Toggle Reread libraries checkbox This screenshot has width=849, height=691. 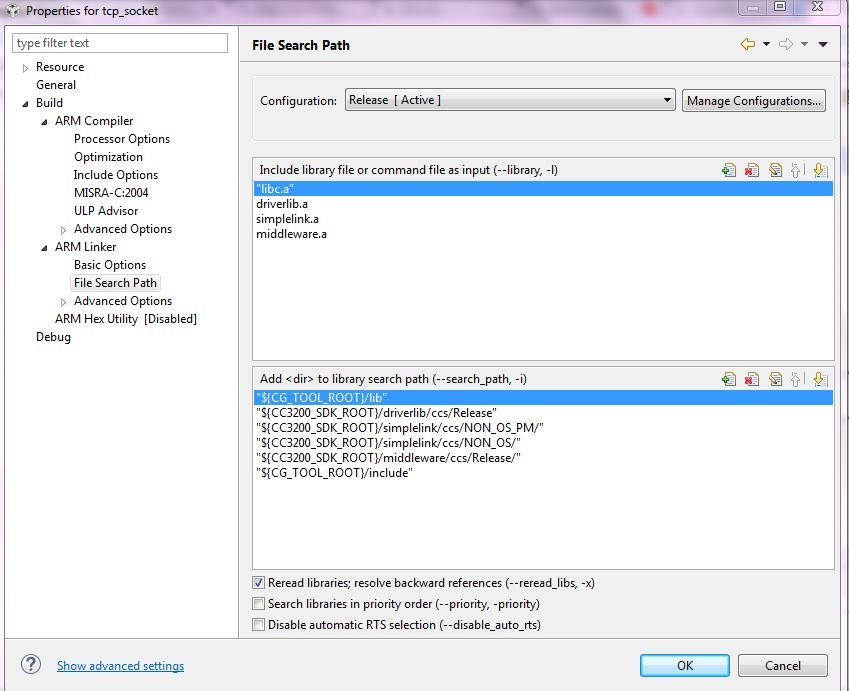[258, 583]
